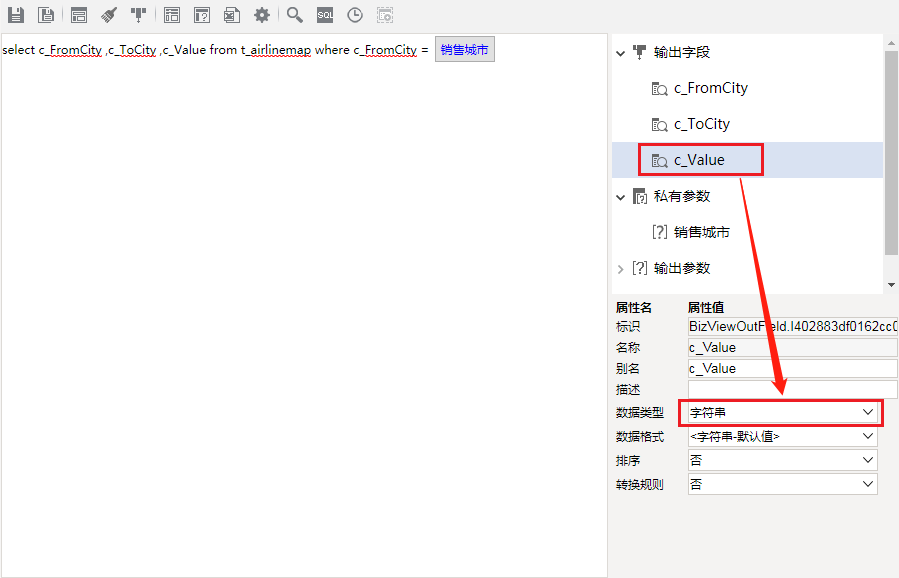Click the Excel export document icon
The image size is (899, 578).
(x=232, y=15)
